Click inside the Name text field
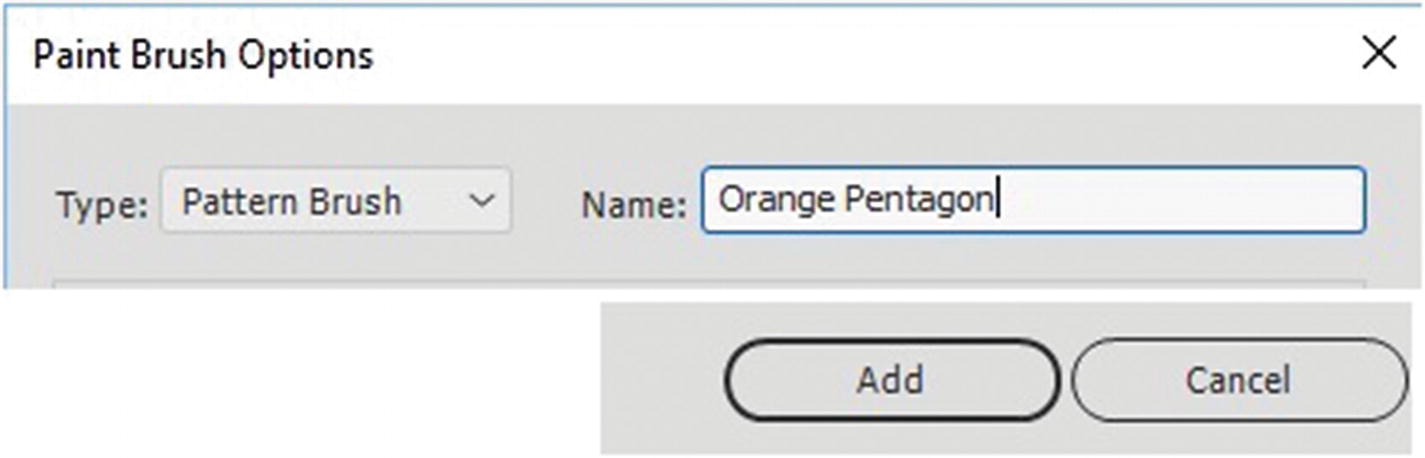This screenshot has height=458, width=1425. [1033, 200]
